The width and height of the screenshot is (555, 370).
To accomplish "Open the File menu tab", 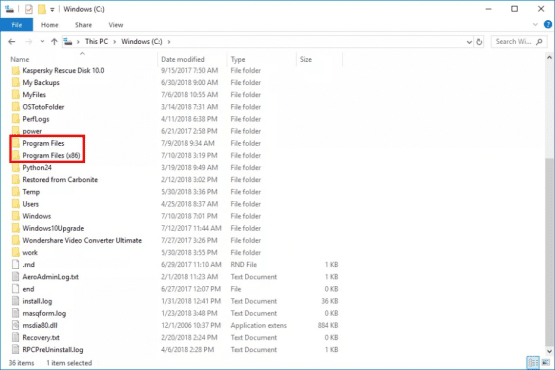I will tap(17, 25).
